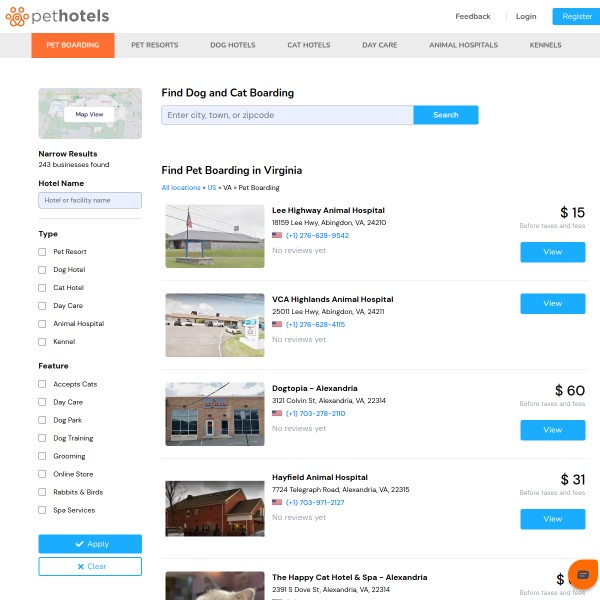Click the Register button

click(577, 16)
